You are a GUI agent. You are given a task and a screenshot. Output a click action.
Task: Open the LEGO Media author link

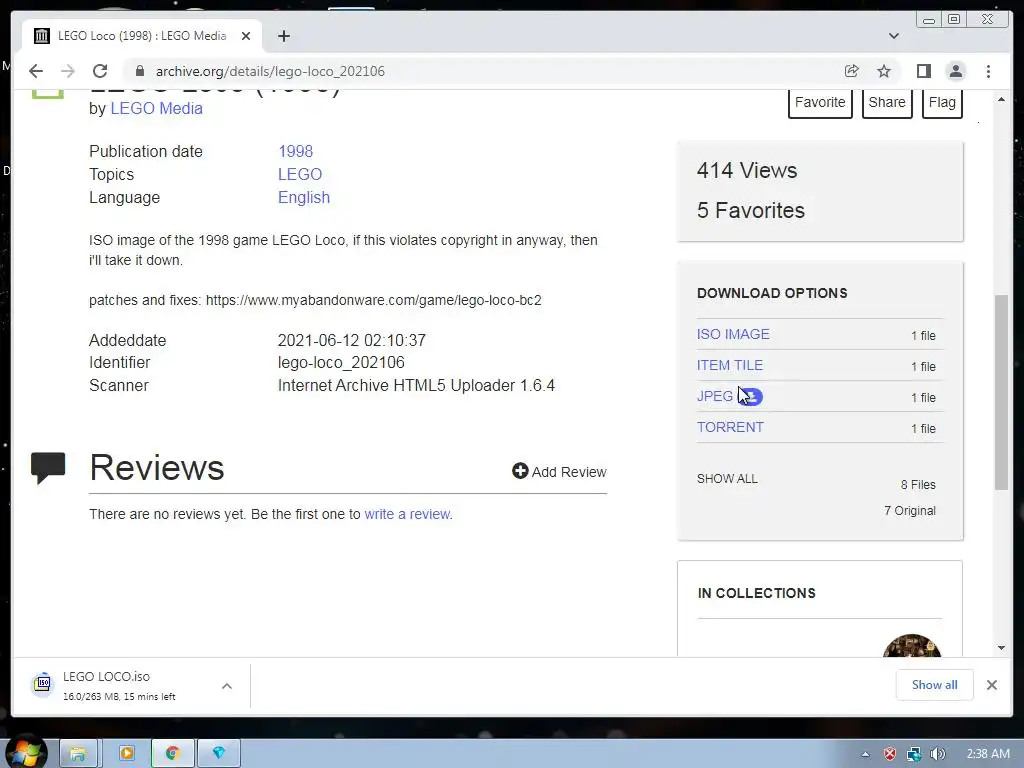156,108
